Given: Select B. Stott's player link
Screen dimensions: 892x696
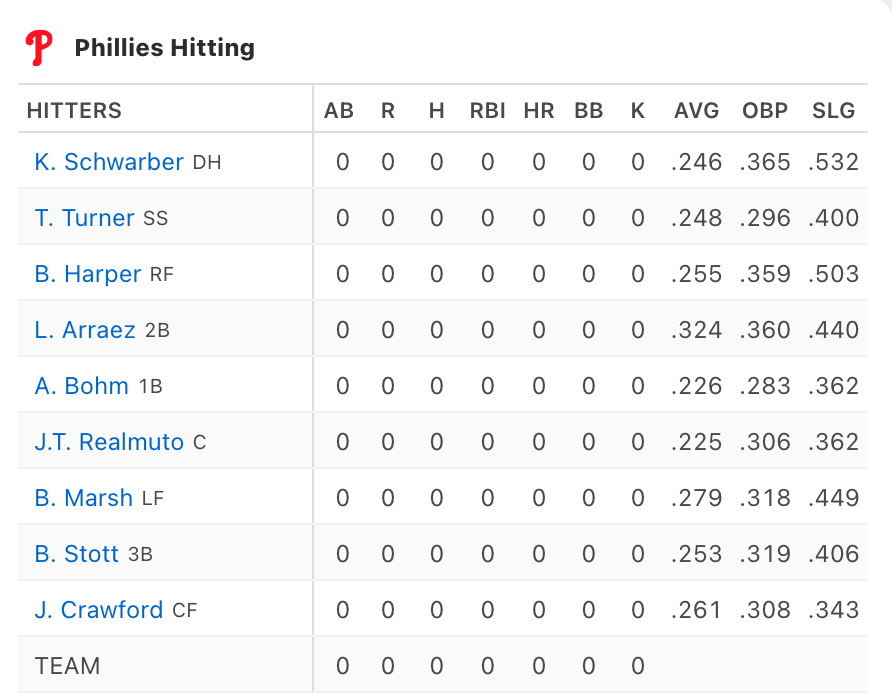Looking at the screenshot, I should click(x=77, y=554).
